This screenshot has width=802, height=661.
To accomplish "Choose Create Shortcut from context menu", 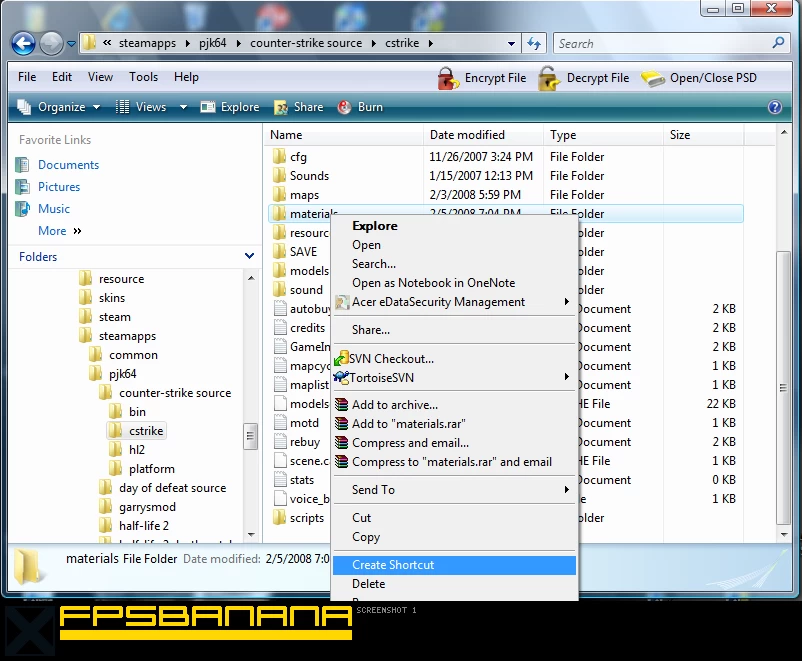I will [x=393, y=565].
